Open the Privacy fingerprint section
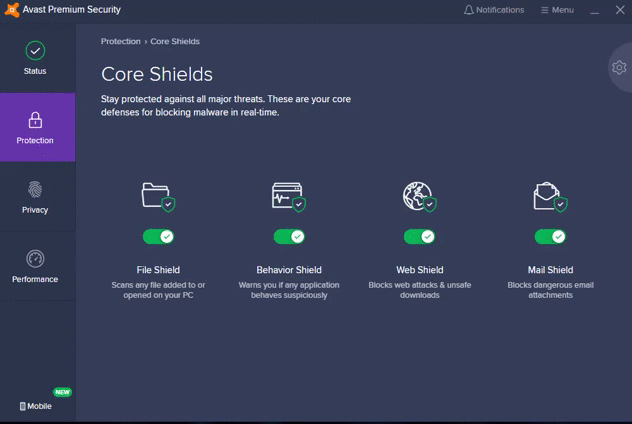 35,197
